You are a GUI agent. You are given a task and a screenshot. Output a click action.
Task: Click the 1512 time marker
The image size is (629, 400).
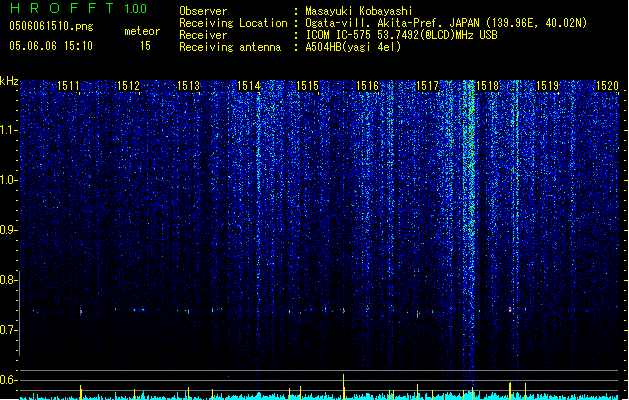tap(128, 86)
